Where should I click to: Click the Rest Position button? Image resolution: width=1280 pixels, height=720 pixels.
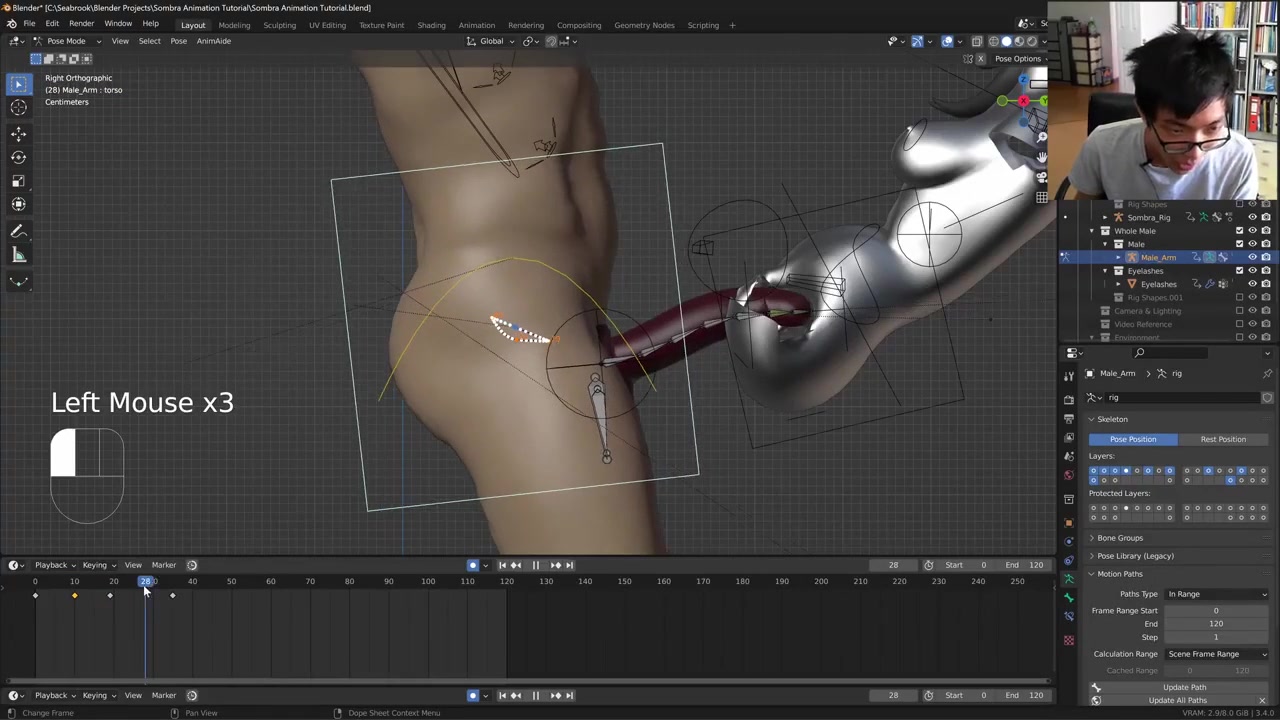click(1222, 439)
